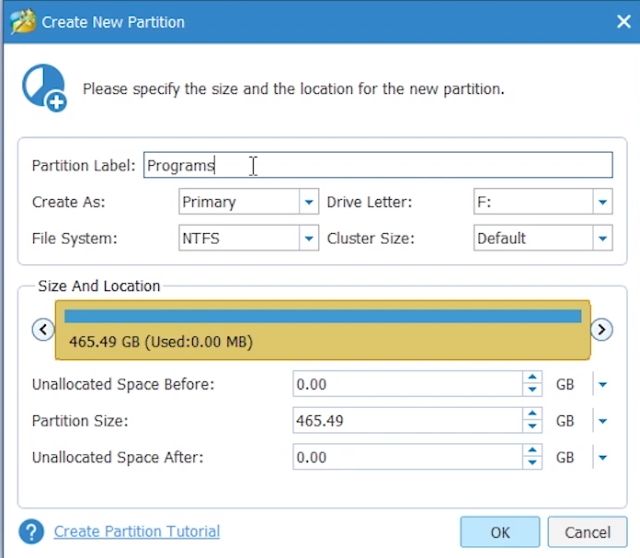
Task: Increase Unallocated Space After value
Action: pyautogui.click(x=532, y=451)
